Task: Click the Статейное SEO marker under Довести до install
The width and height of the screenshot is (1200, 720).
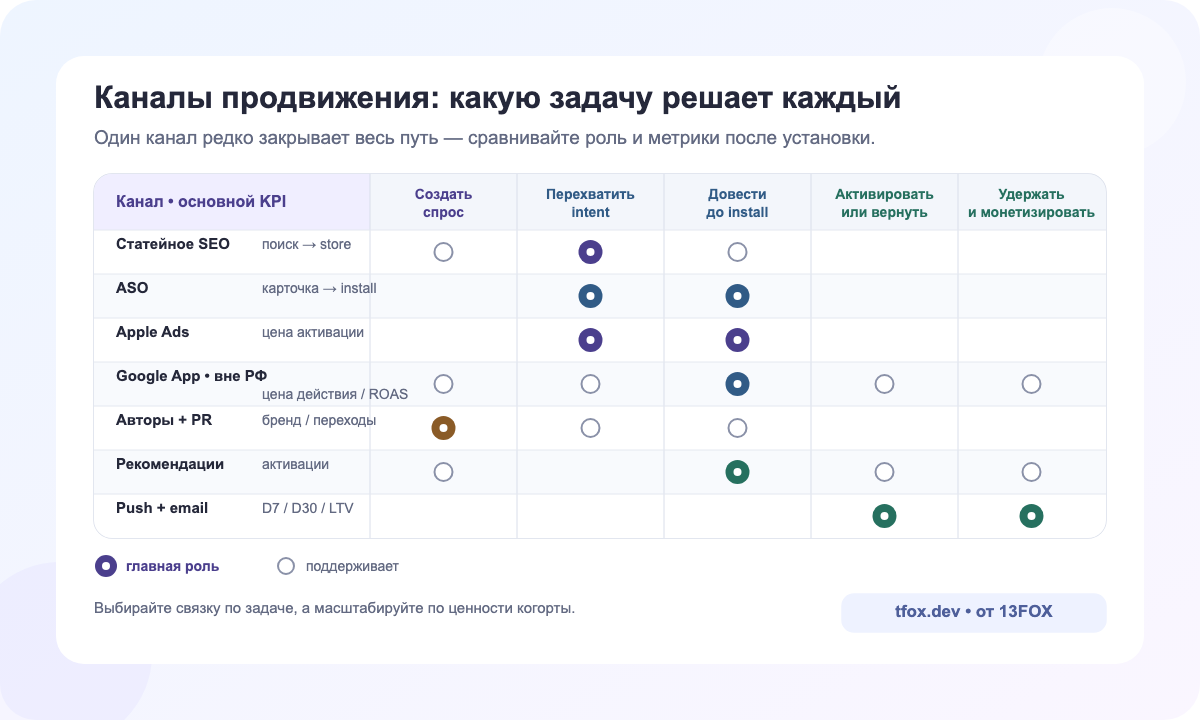Action: click(x=738, y=252)
